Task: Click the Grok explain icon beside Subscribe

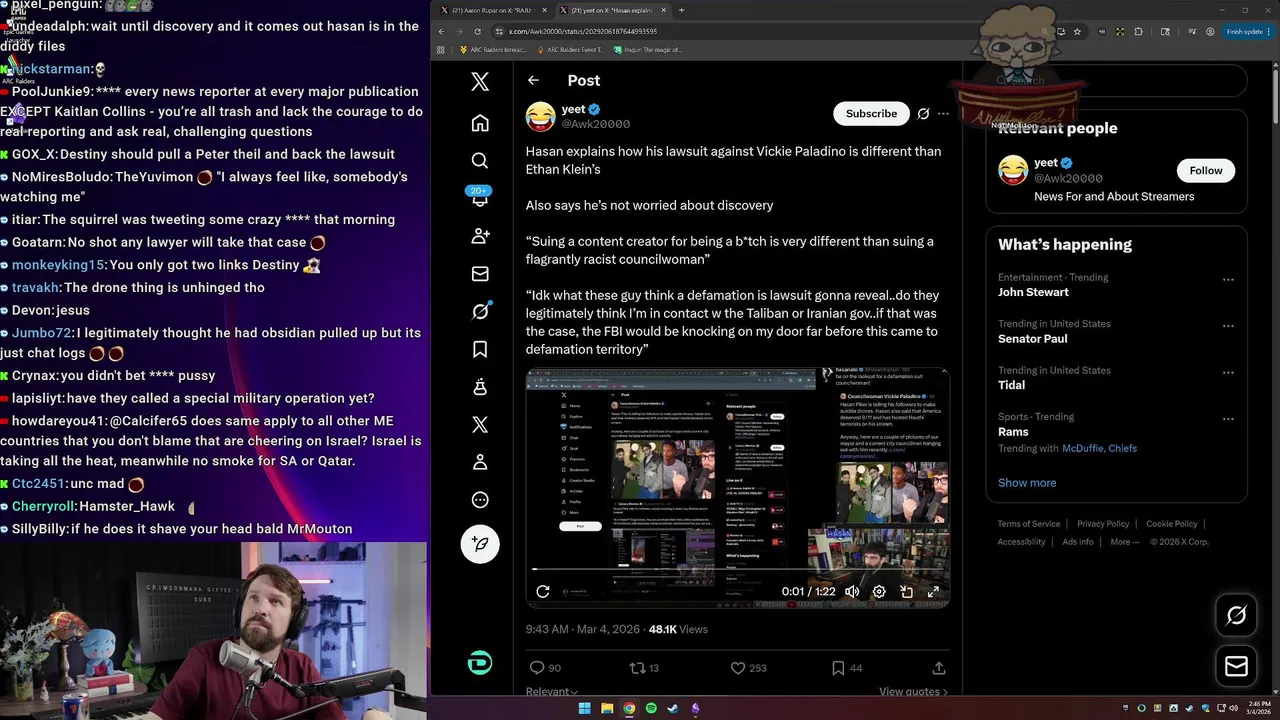Action: (923, 114)
